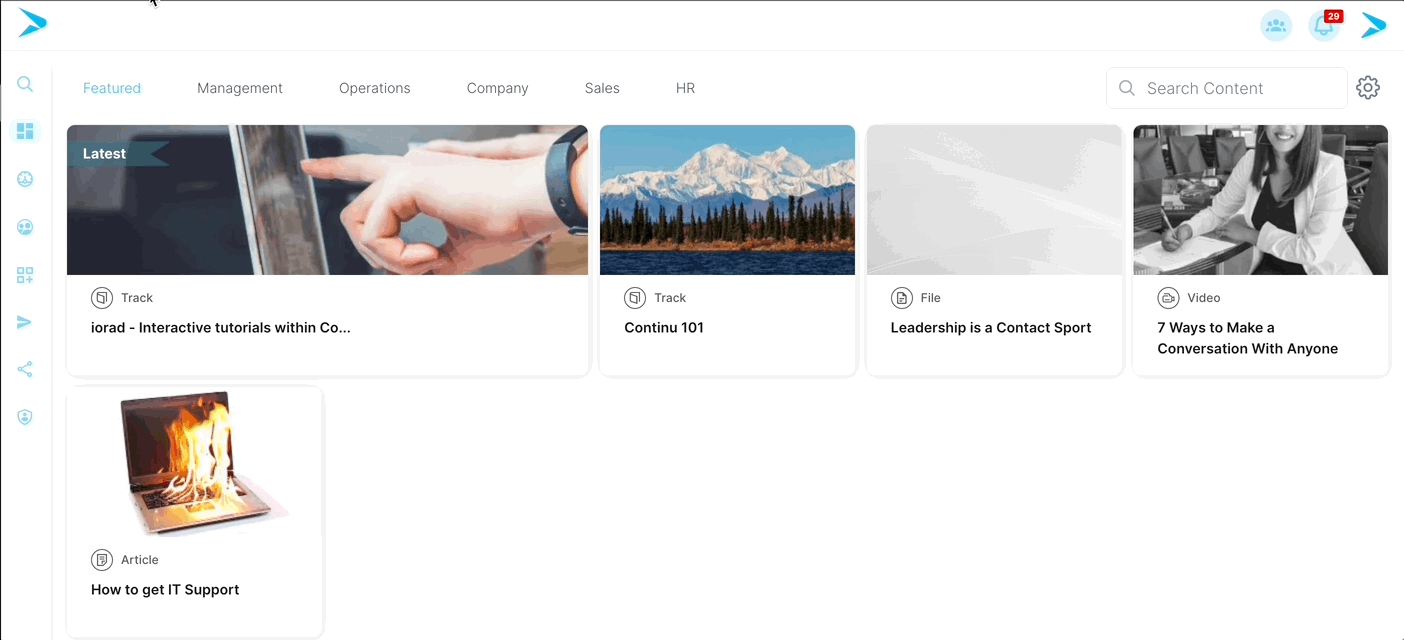Open the Continu 101 track title

(664, 328)
